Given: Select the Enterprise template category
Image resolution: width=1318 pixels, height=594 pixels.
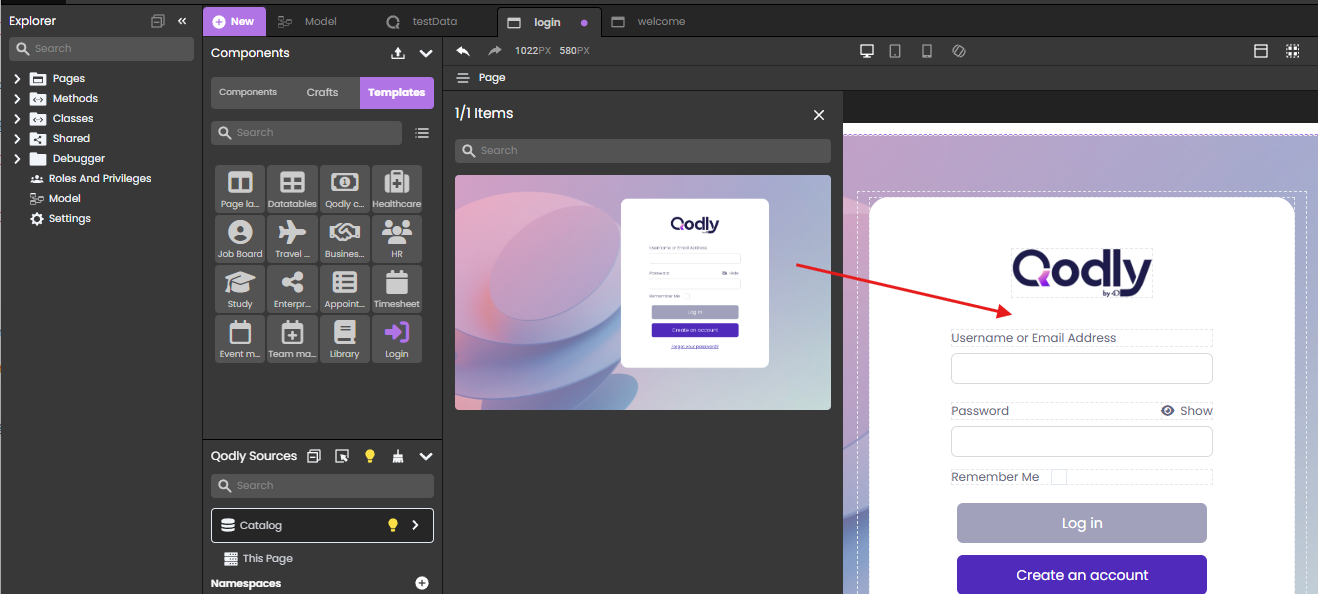Looking at the screenshot, I should pos(292,289).
